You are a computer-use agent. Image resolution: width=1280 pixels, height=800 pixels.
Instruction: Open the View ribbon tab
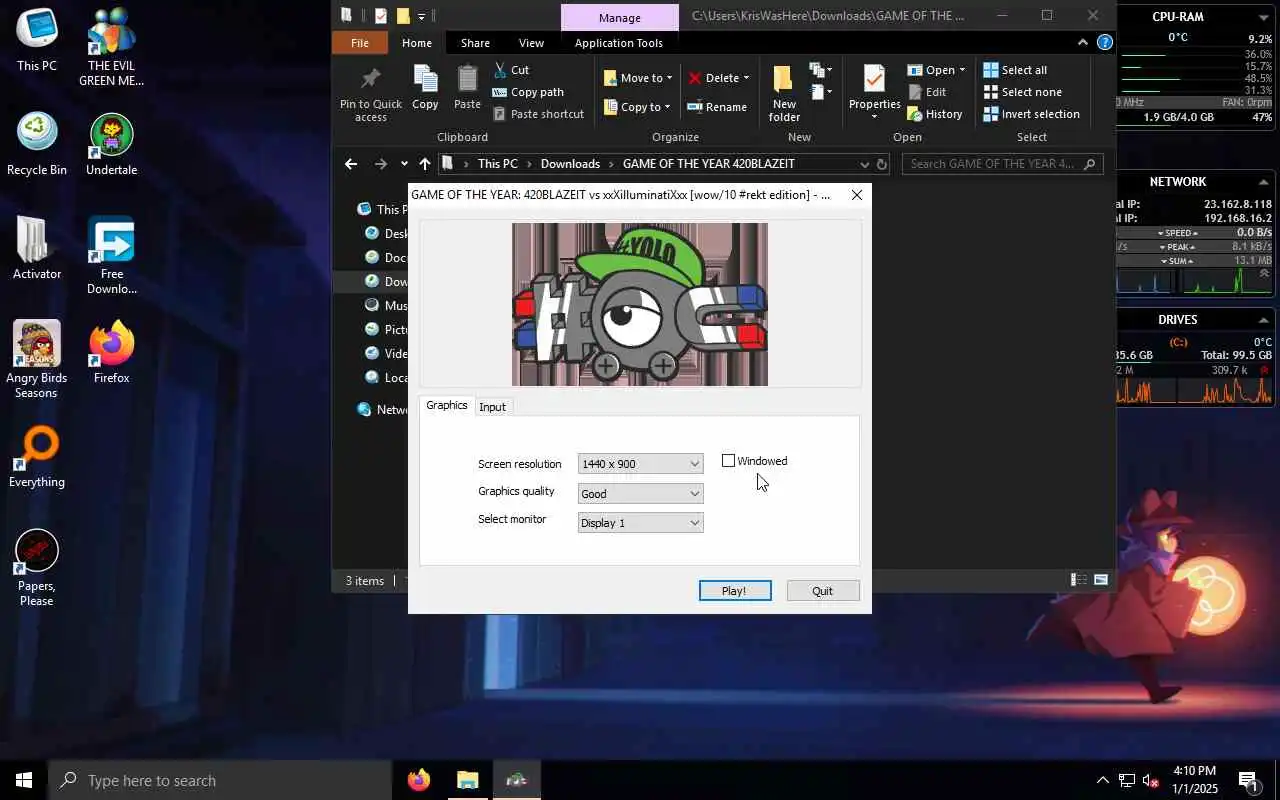pos(531,43)
